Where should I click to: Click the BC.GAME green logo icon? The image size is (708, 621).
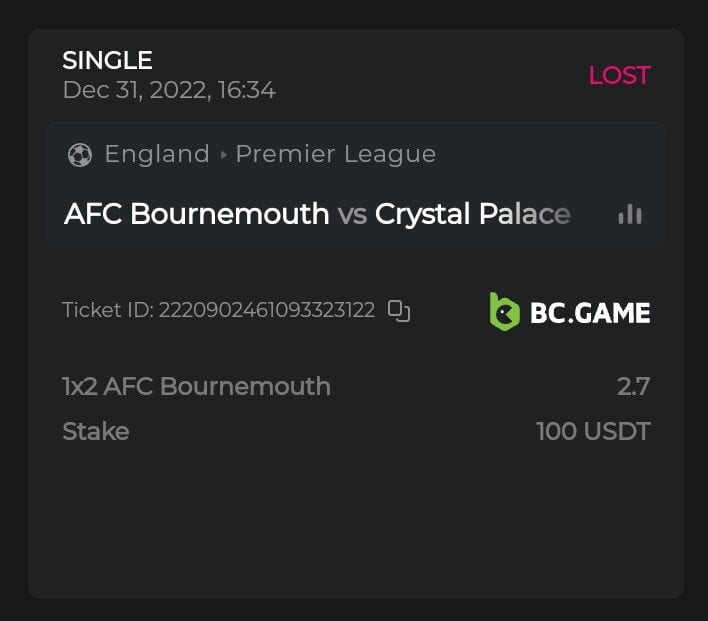point(504,312)
